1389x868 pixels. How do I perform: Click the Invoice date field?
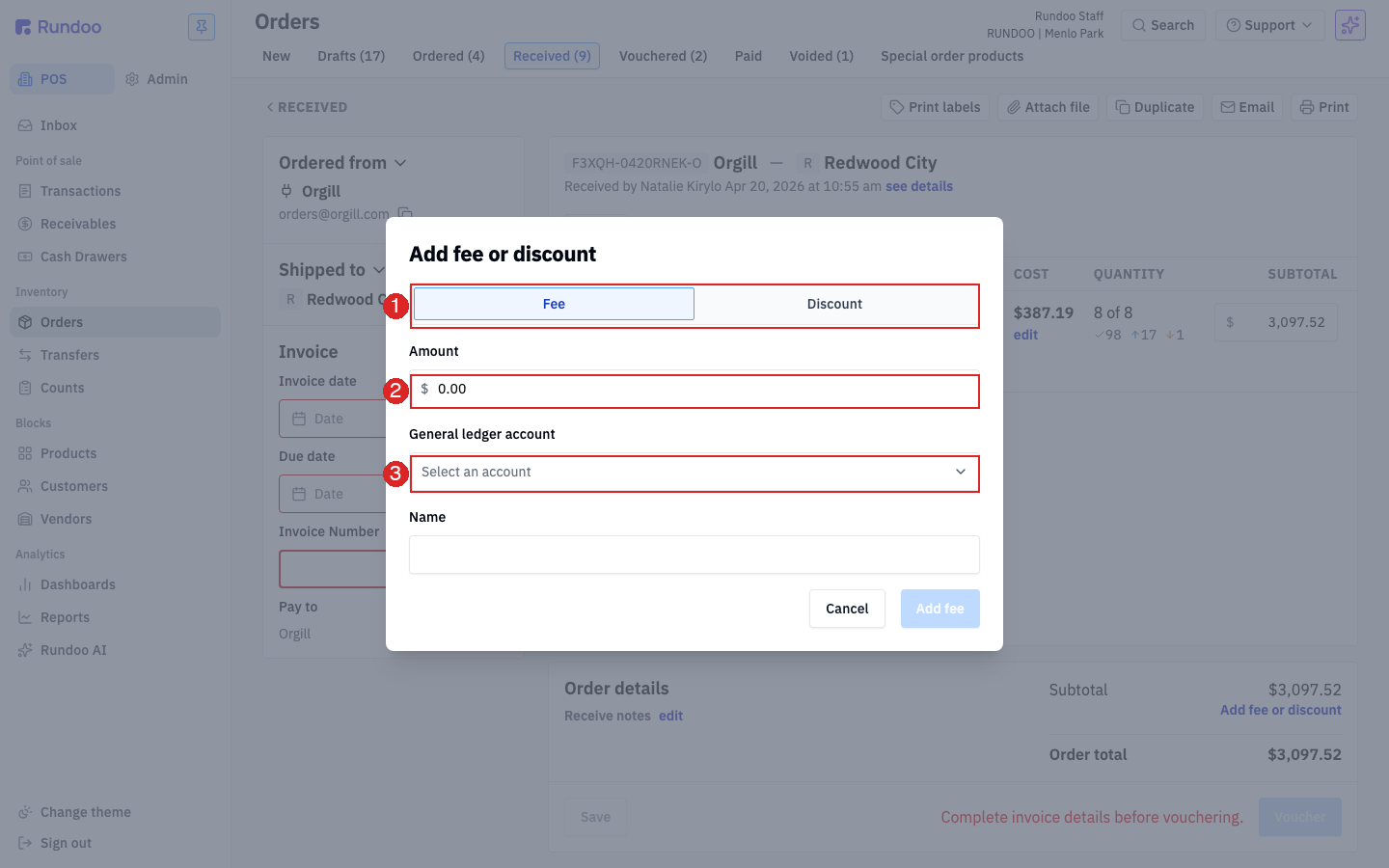tap(333, 419)
